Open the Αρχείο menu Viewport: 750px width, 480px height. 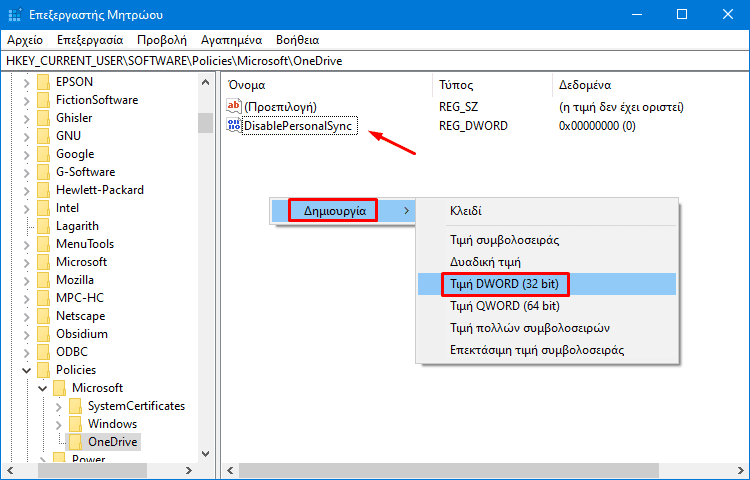coord(25,40)
